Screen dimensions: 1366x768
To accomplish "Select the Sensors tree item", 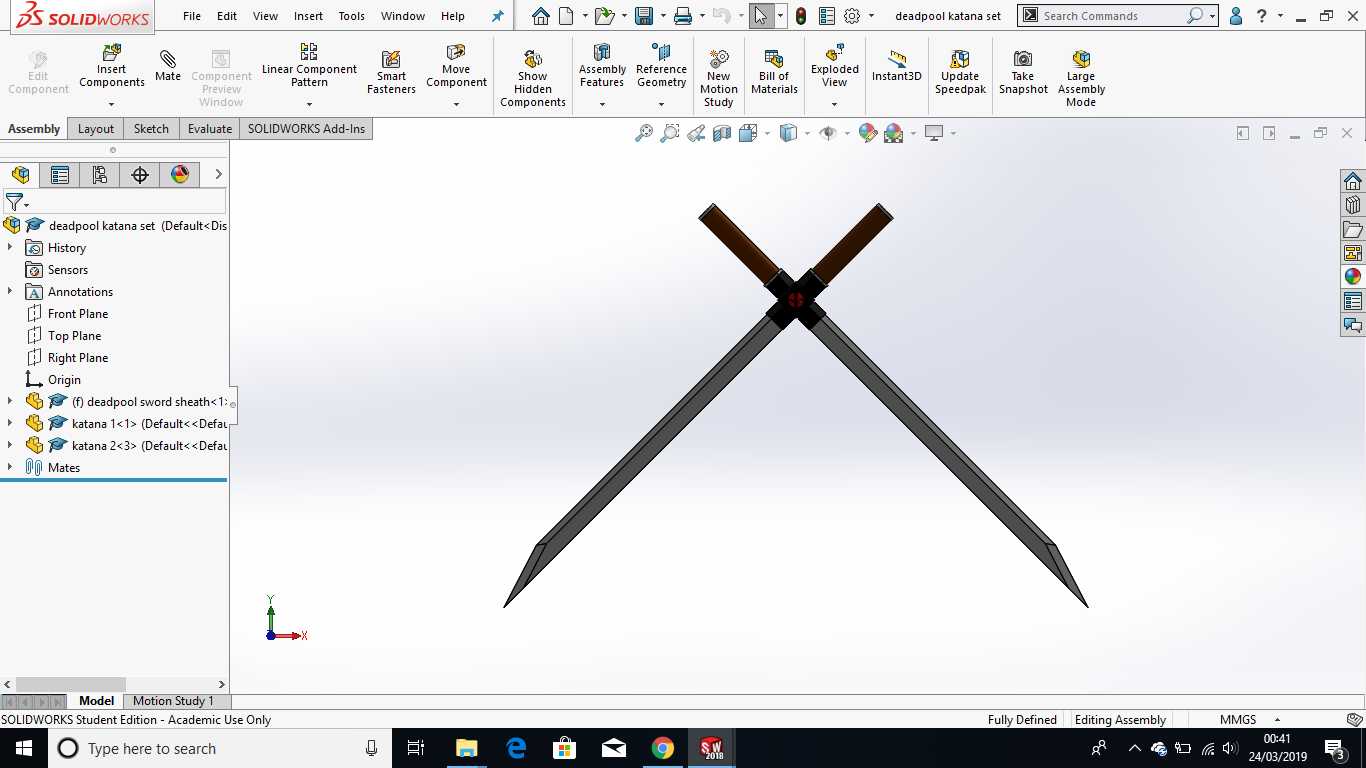I will click(x=68, y=269).
